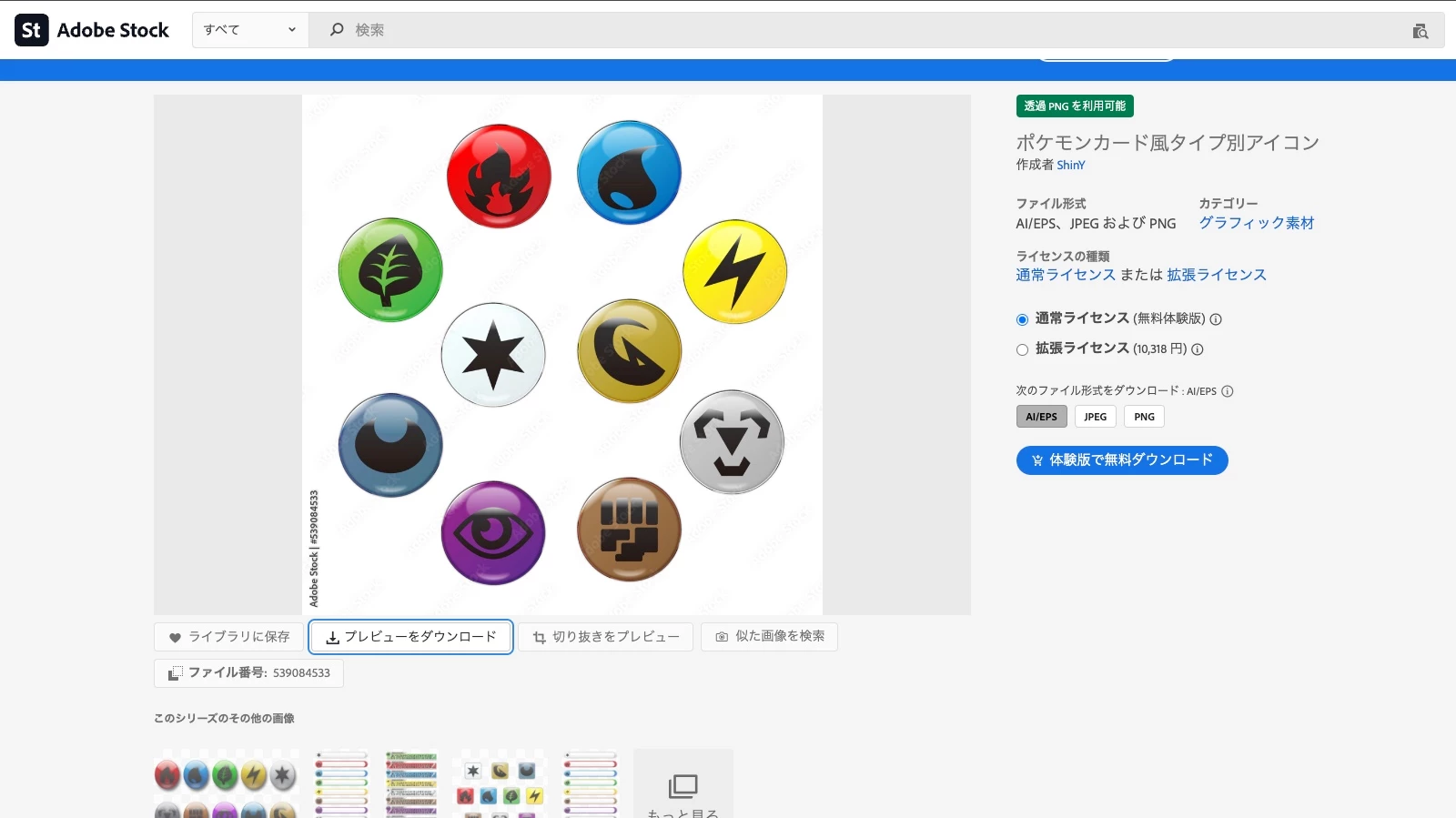Screen dimensions: 1456x818
Task: Show info icon beside 通常ライセンス (無料体験版)
Action: 1216,319
